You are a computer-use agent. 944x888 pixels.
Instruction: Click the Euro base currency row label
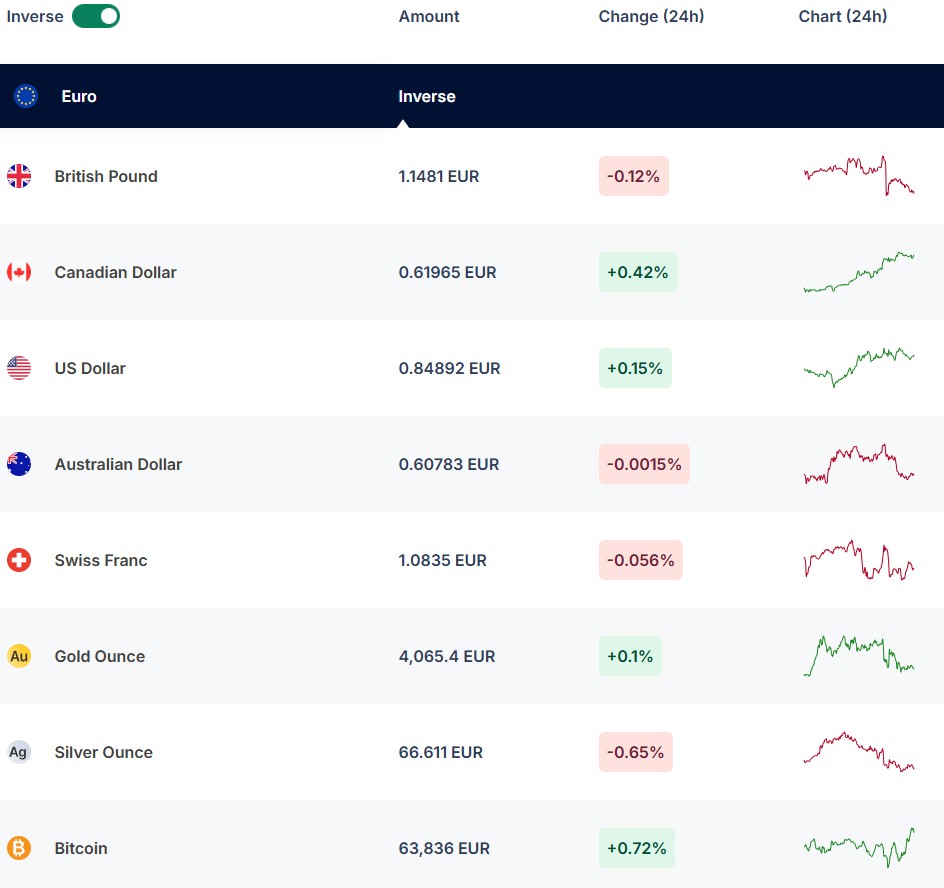coord(79,96)
